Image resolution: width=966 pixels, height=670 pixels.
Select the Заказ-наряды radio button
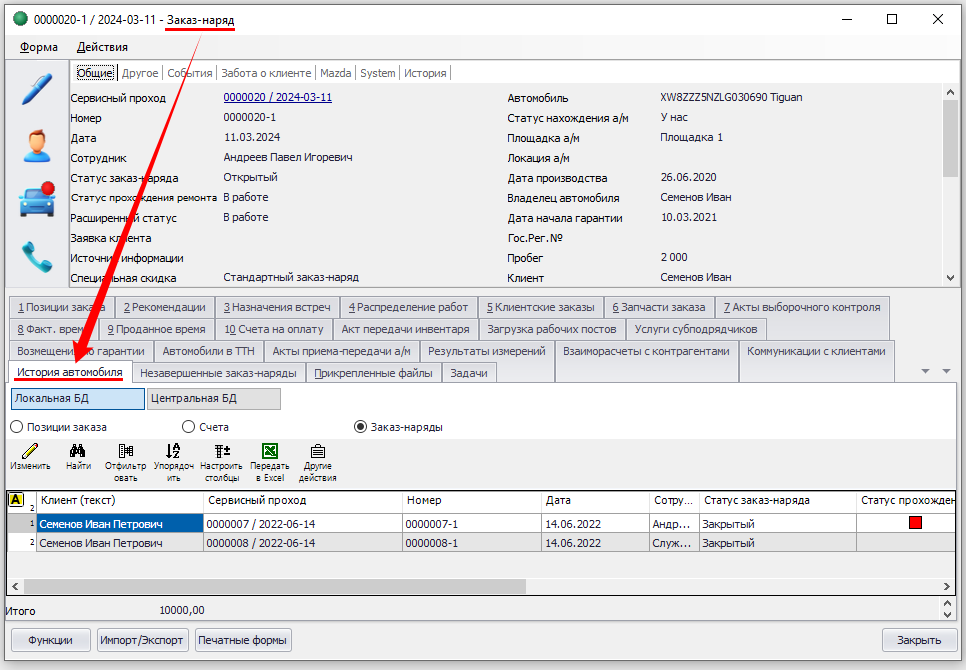[x=361, y=427]
